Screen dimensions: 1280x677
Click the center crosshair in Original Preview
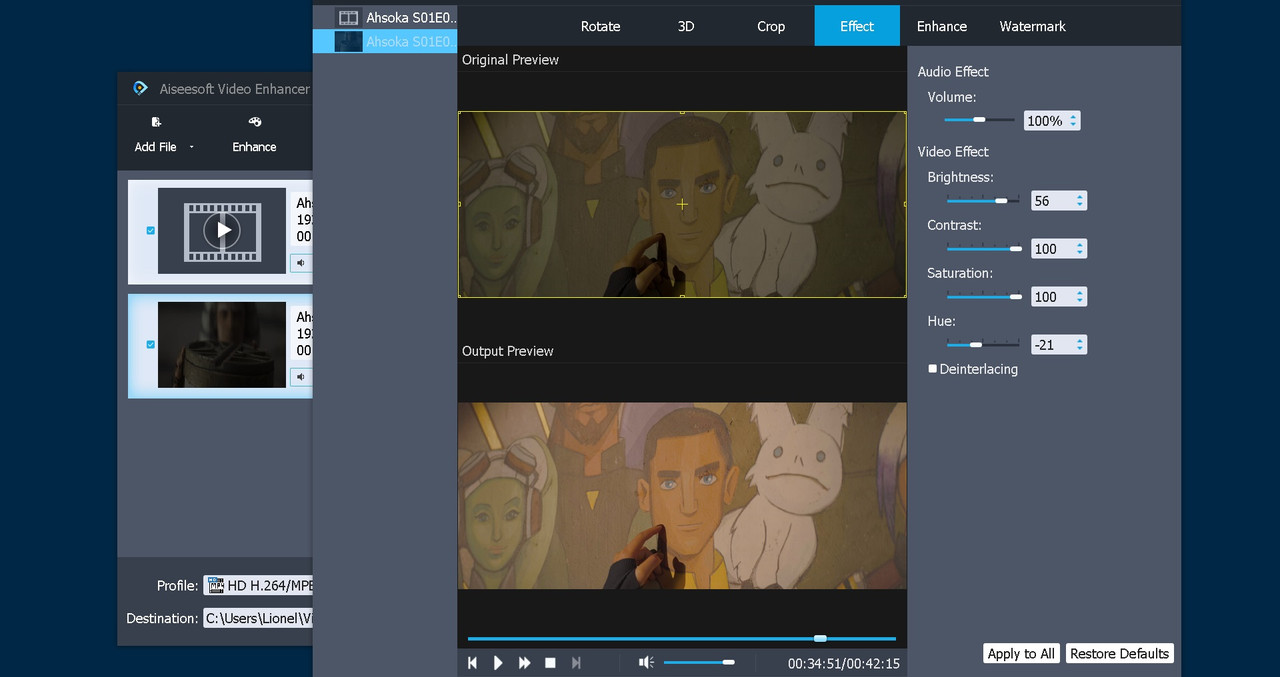(x=682, y=204)
